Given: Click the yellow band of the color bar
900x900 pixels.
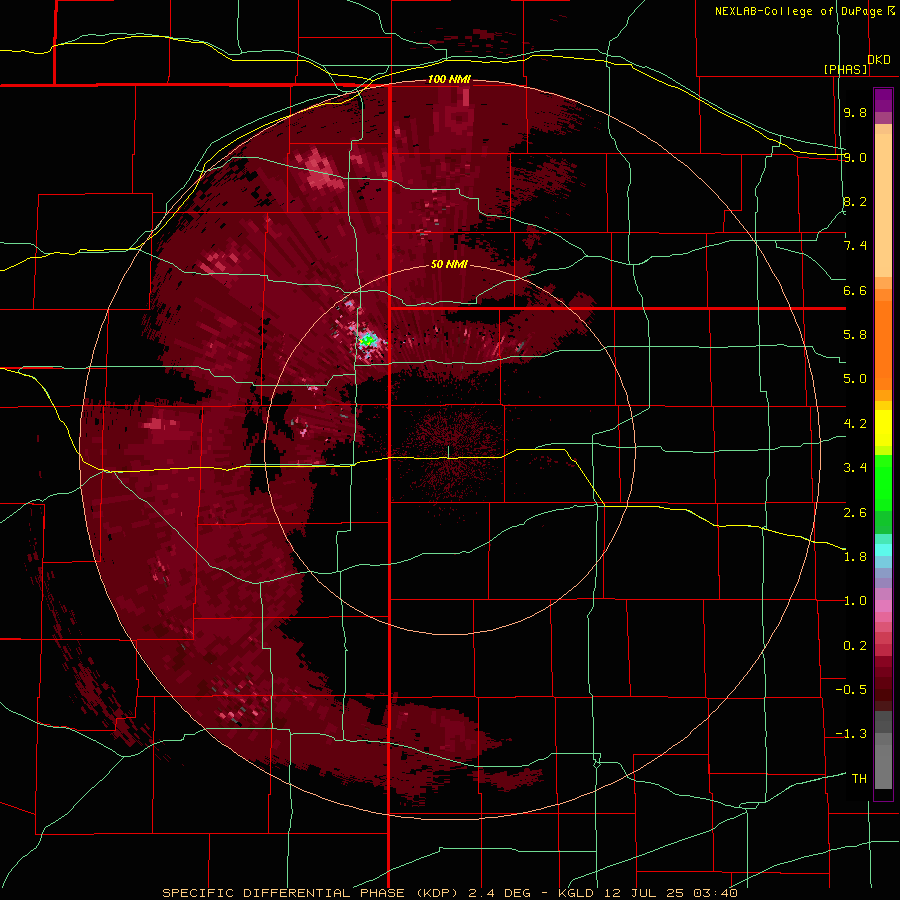Looking at the screenshot, I should (883, 428).
